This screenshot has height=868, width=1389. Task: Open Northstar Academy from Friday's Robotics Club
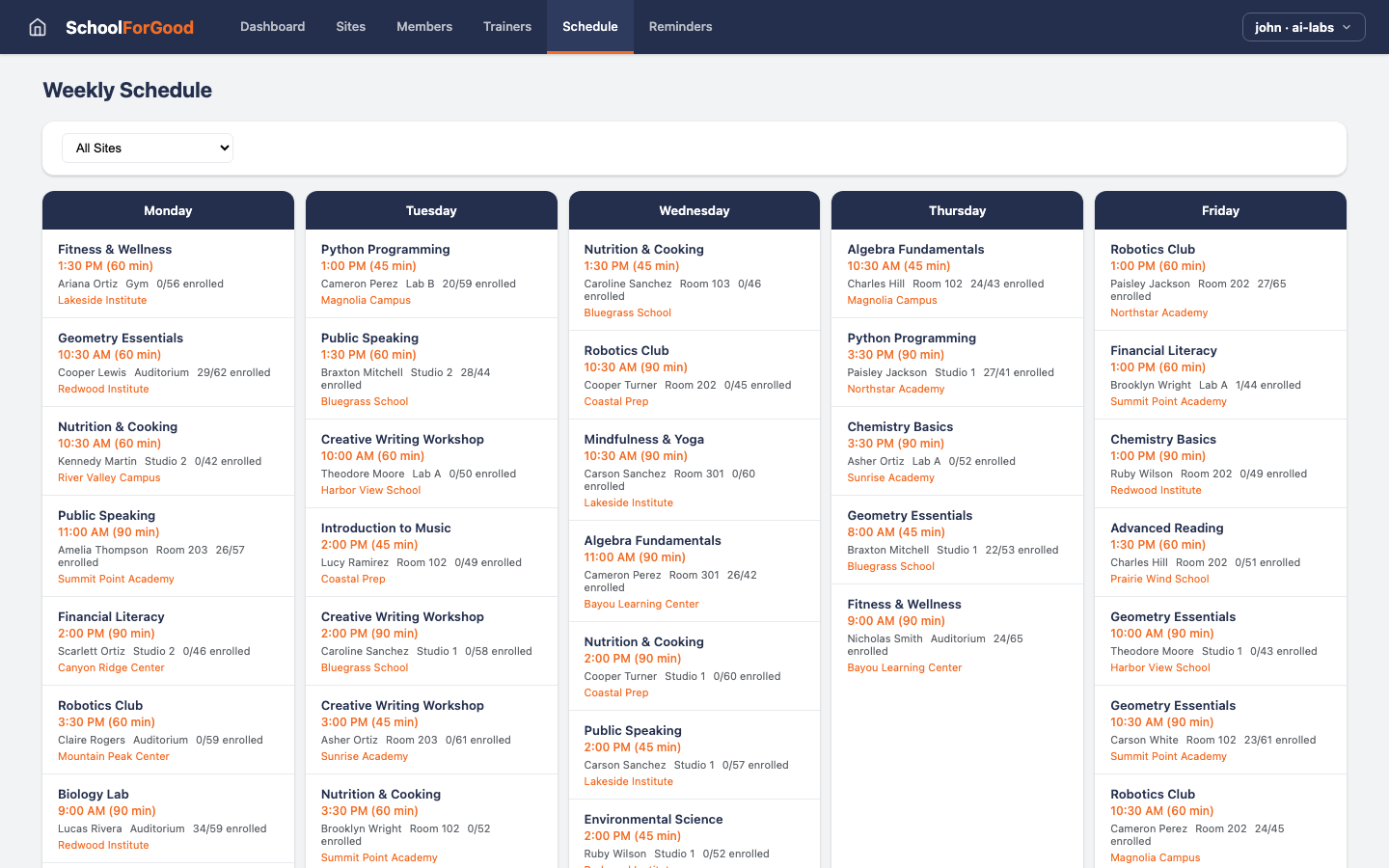(x=1158, y=312)
